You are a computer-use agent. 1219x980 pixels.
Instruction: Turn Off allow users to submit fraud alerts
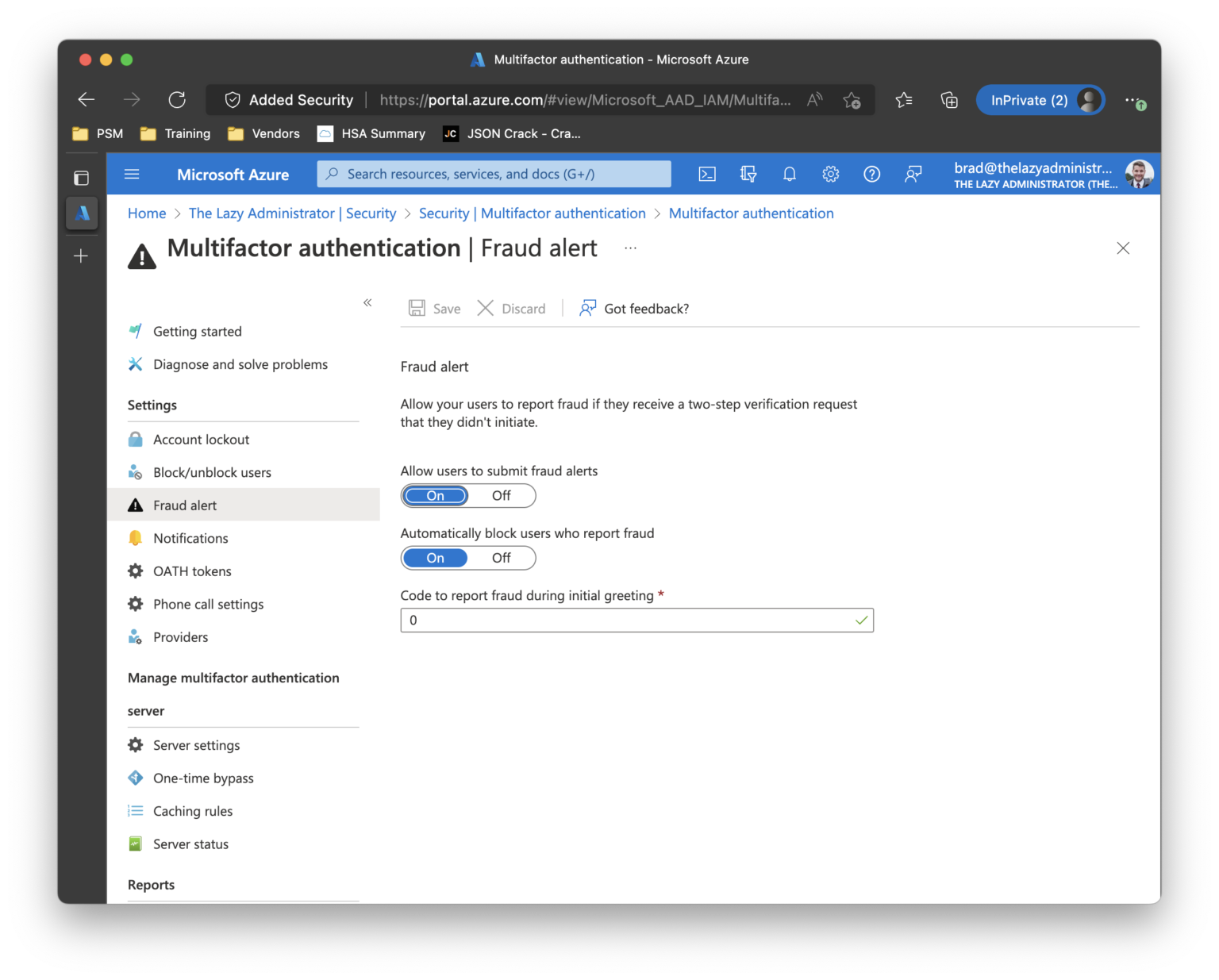pos(502,495)
